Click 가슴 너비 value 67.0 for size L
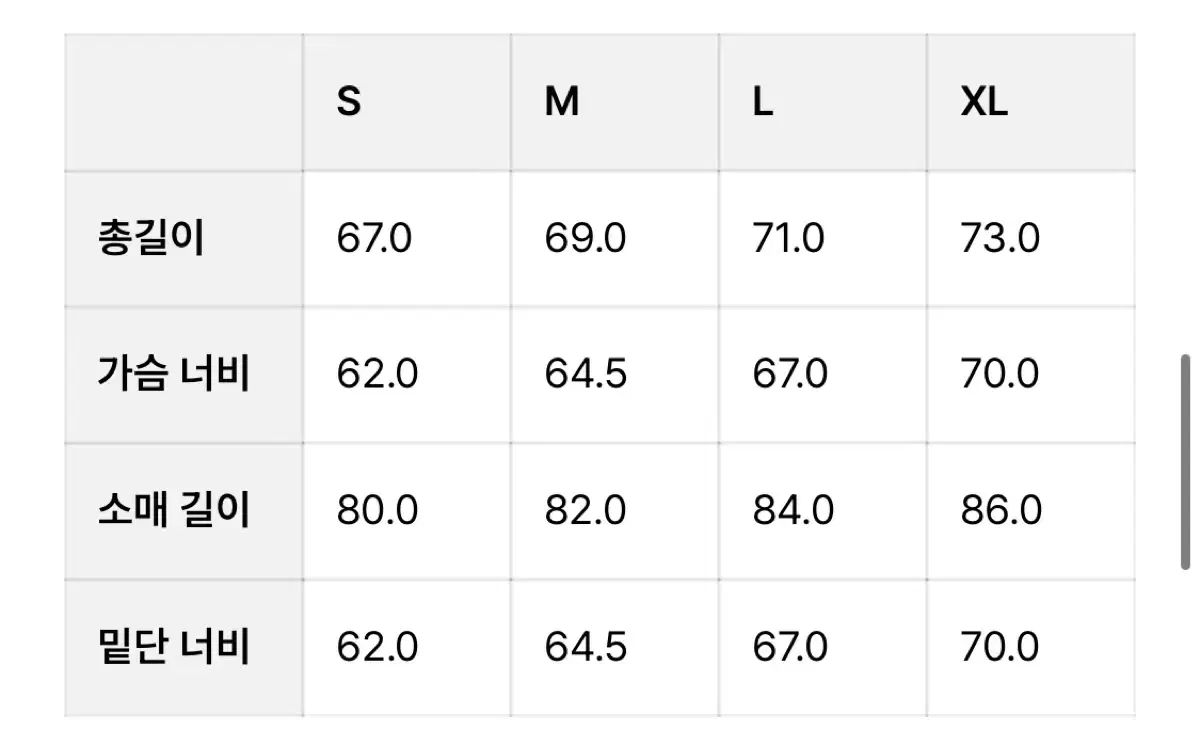1200x745 pixels. click(x=790, y=374)
